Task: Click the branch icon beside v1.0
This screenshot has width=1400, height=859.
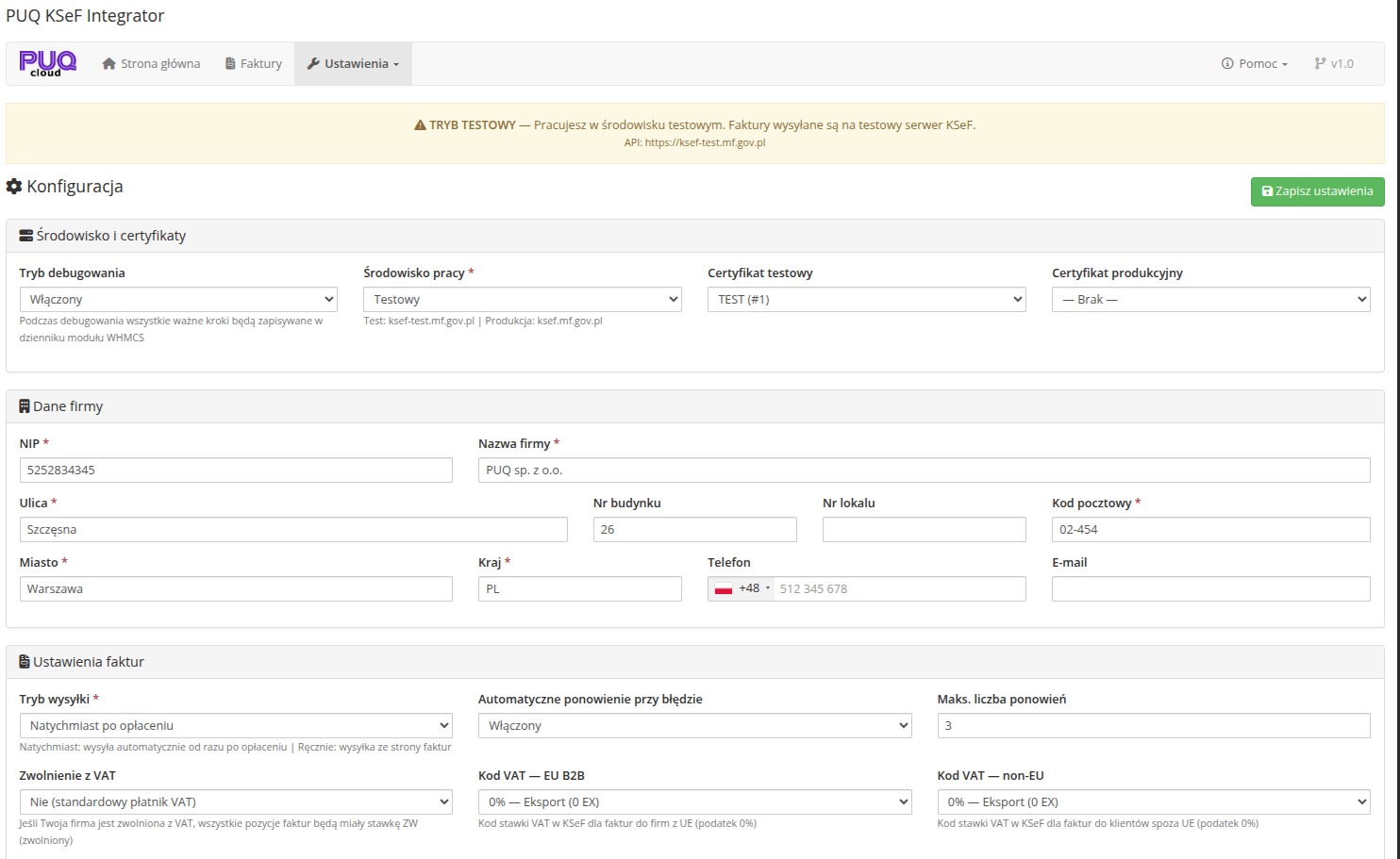Action: coord(1320,64)
